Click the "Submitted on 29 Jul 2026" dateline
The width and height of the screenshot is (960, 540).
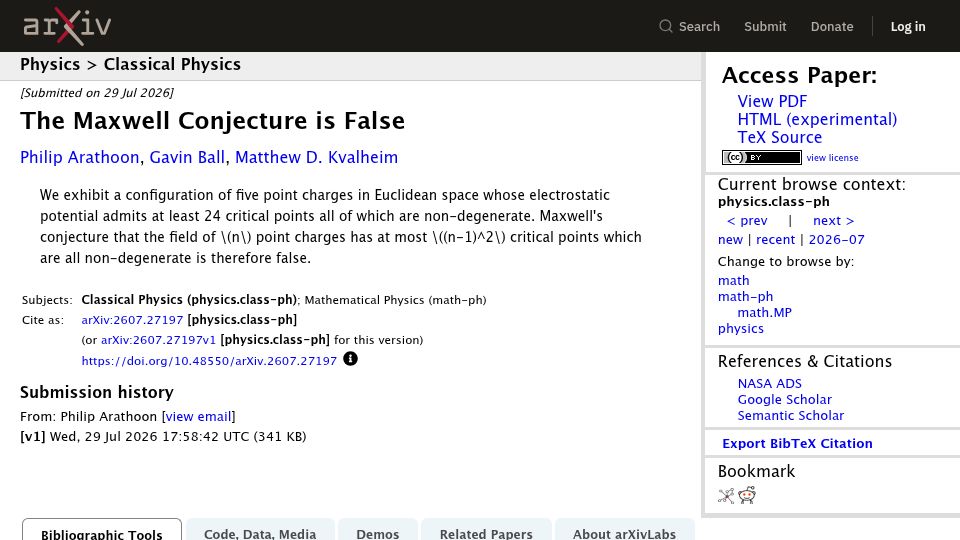click(x=97, y=93)
